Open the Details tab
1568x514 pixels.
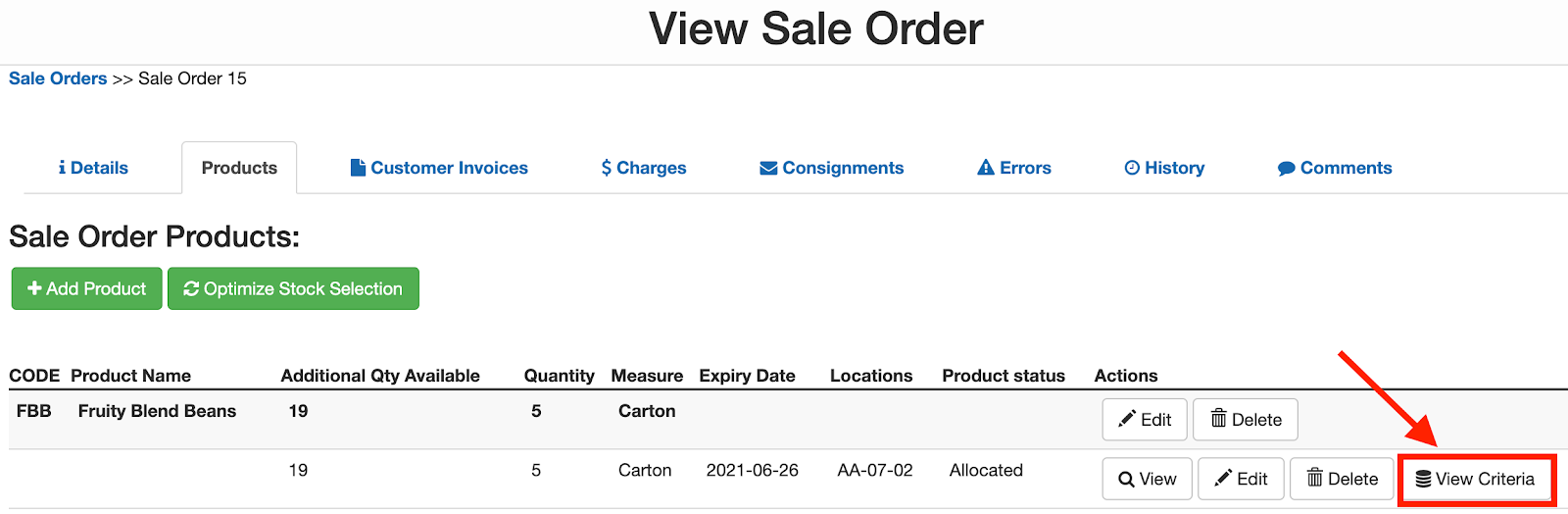(93, 168)
